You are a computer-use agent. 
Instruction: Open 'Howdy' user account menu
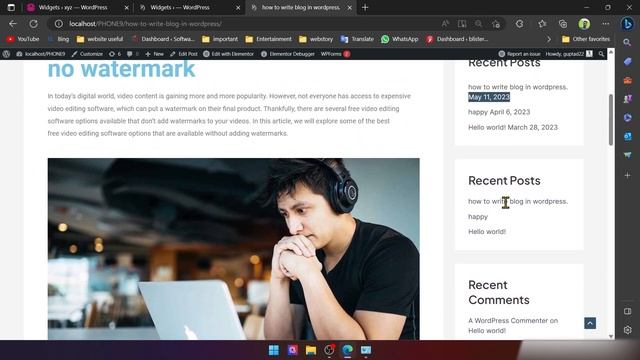coord(569,54)
